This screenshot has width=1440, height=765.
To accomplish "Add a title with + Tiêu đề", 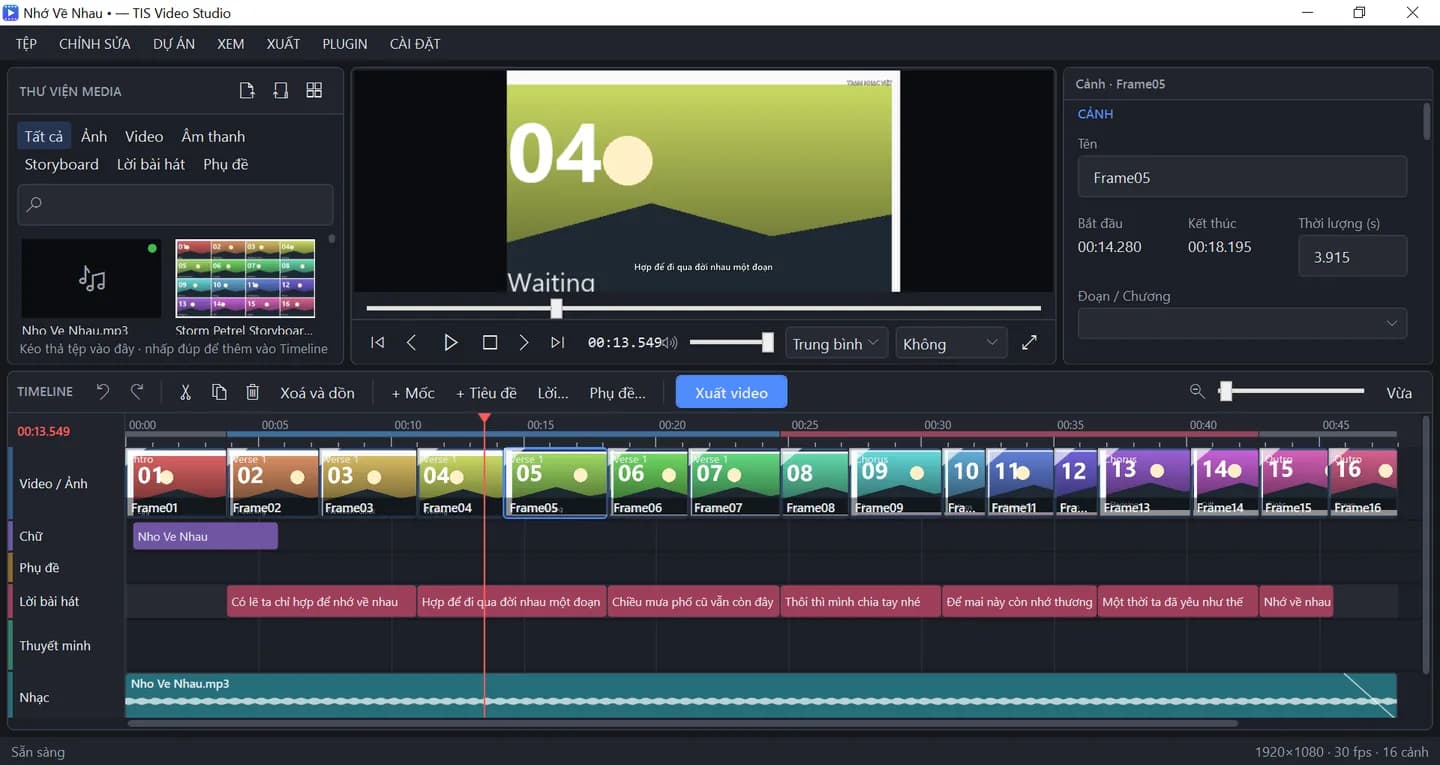I will (486, 392).
